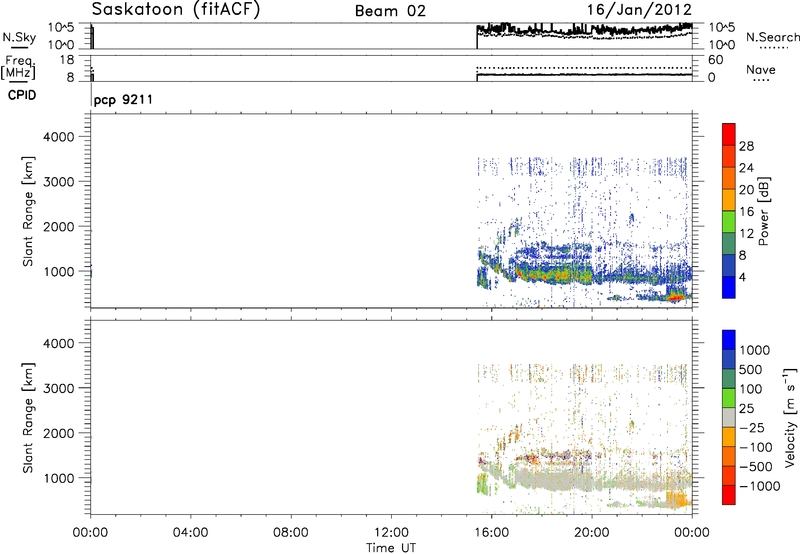Click the pcp 9211 text
Image resolution: width=800 pixels, height=554 pixels.
coord(123,99)
